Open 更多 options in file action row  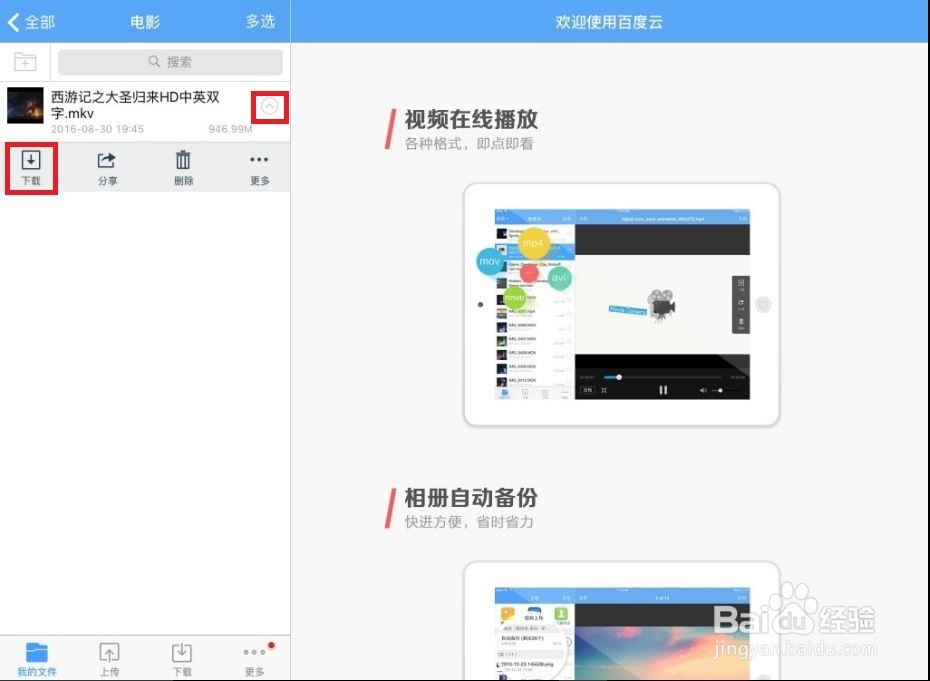click(x=259, y=170)
